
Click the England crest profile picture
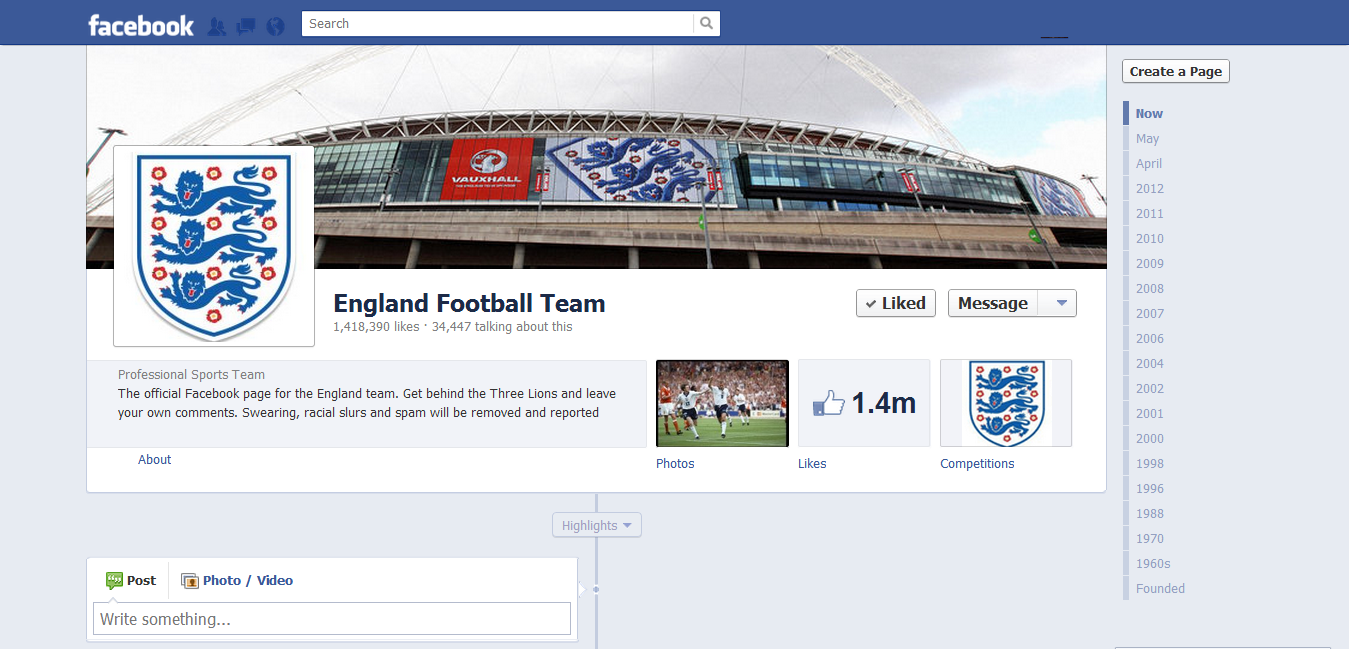click(x=214, y=246)
